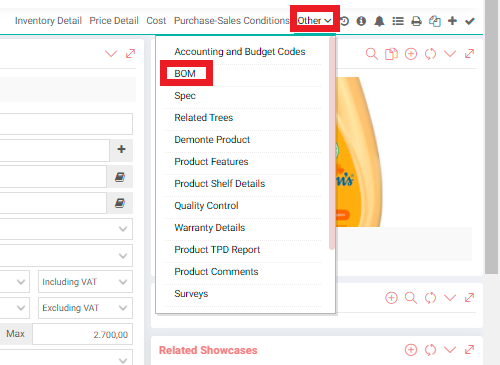Click the printer icon in top toolbar
This screenshot has height=365, width=500.
(x=416, y=21)
